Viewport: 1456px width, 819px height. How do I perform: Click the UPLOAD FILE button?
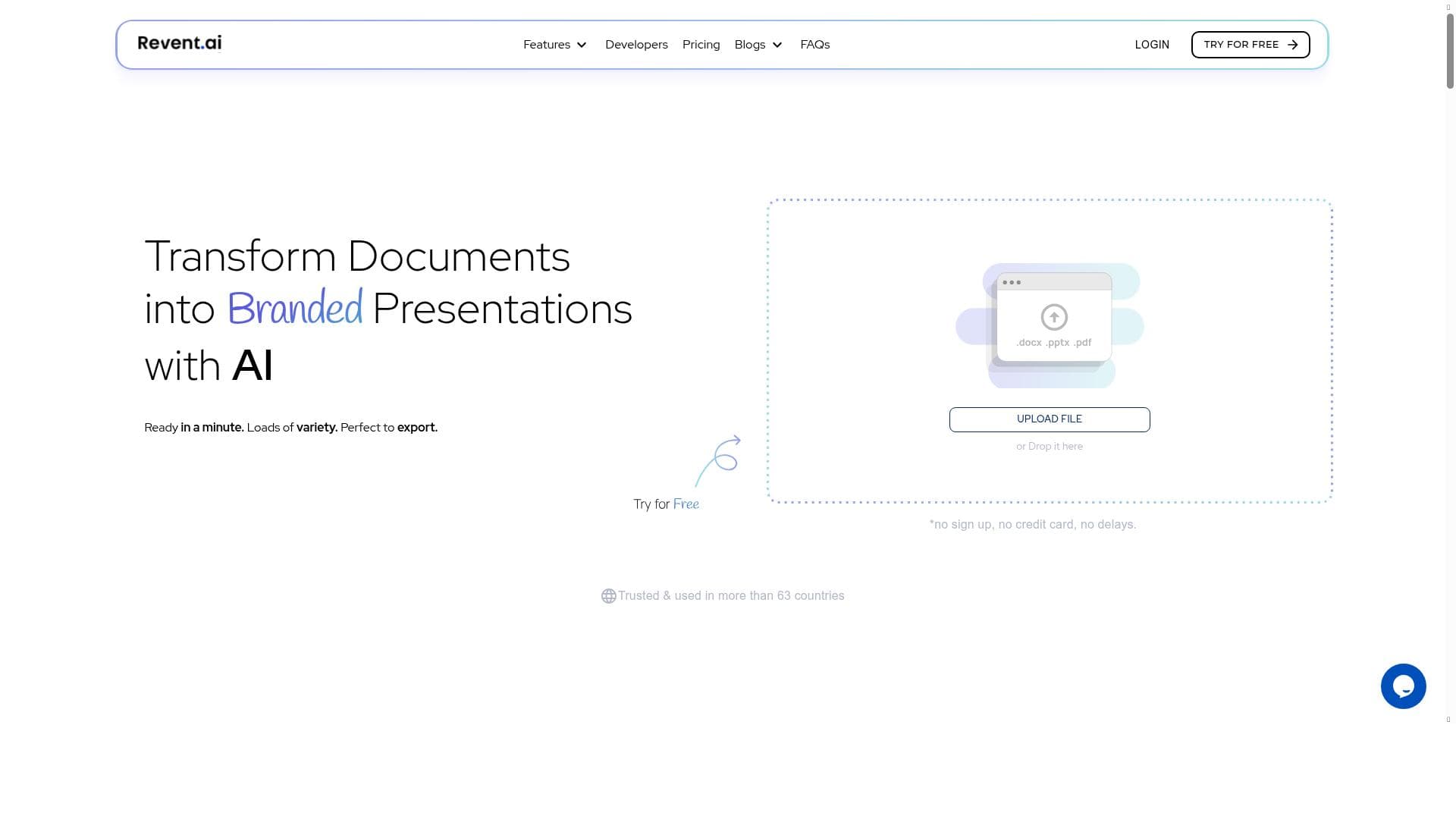coord(1049,419)
